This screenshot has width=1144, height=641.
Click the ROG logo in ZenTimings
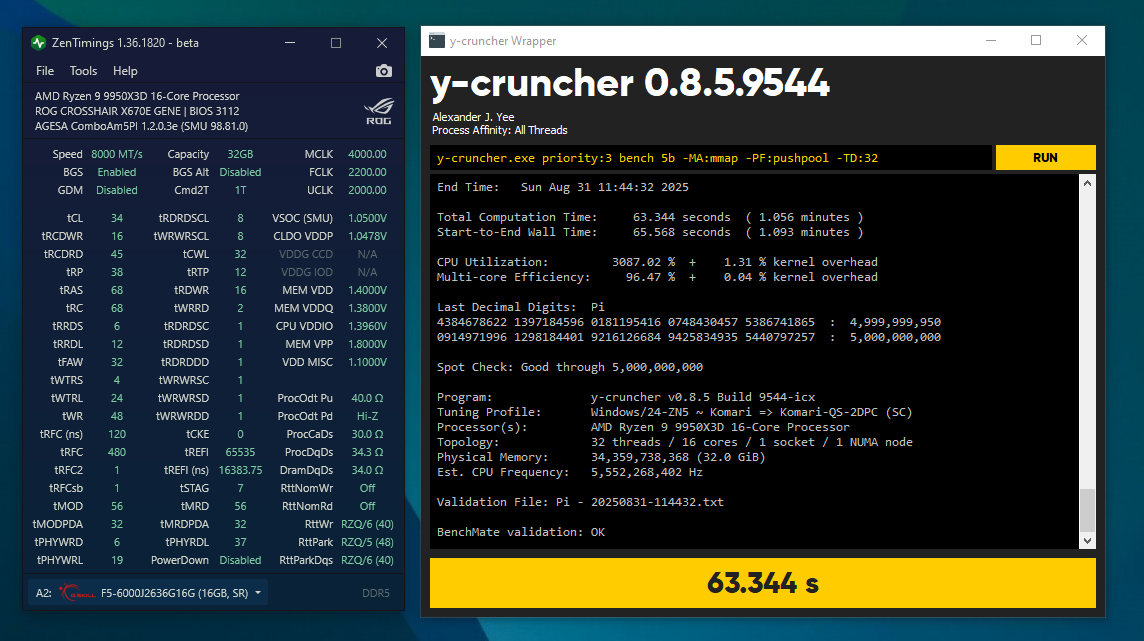(x=379, y=111)
